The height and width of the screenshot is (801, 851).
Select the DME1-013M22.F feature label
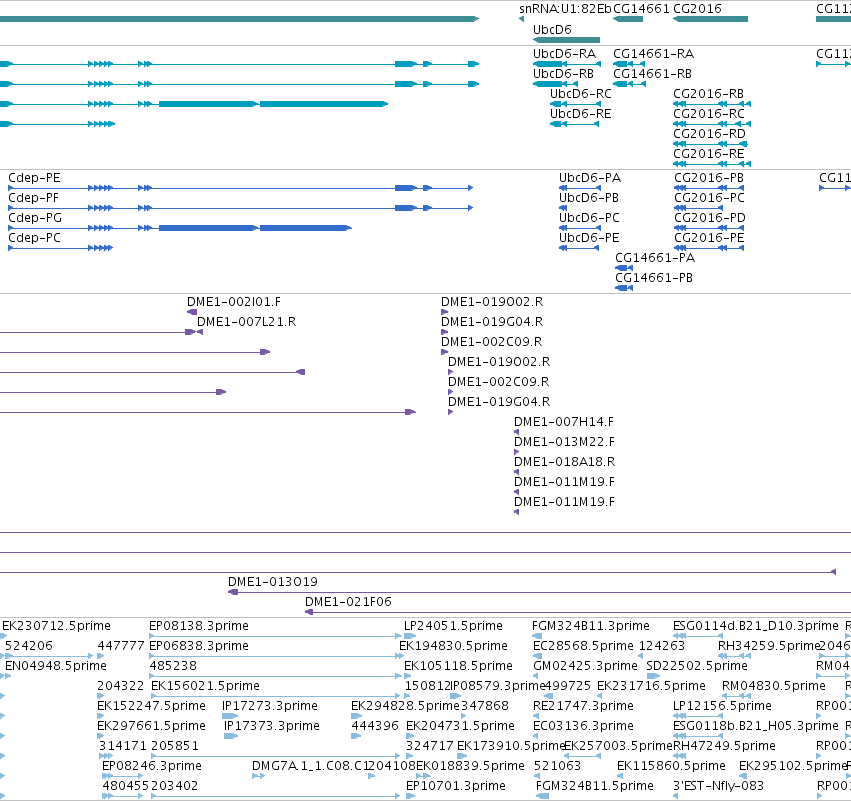click(x=564, y=442)
